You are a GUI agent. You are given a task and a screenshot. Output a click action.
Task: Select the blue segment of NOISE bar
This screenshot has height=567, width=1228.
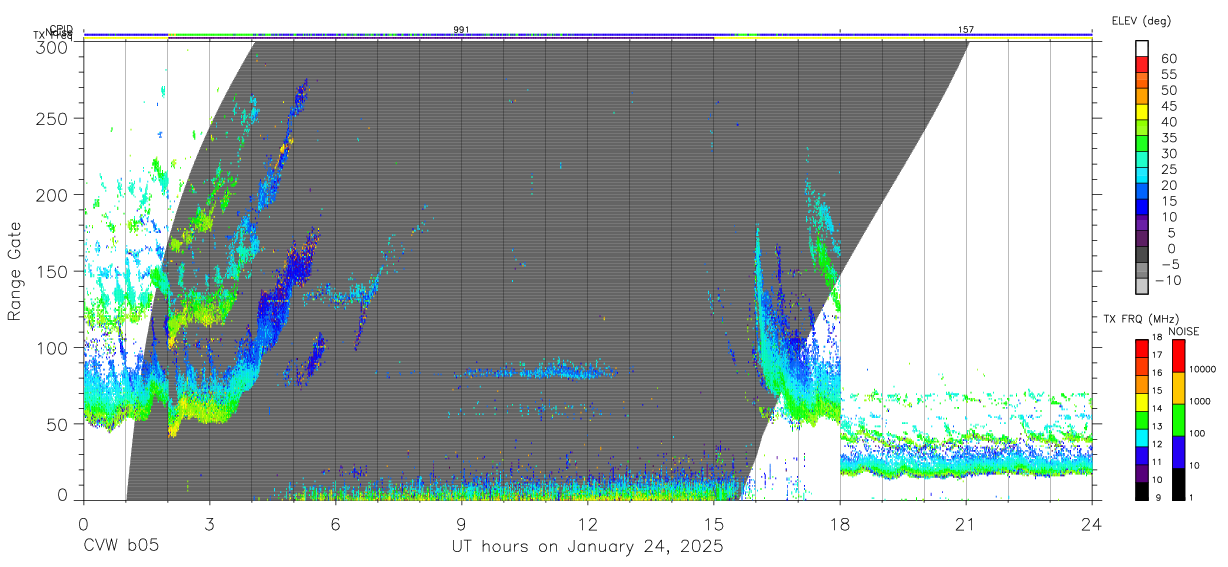pos(1177,452)
